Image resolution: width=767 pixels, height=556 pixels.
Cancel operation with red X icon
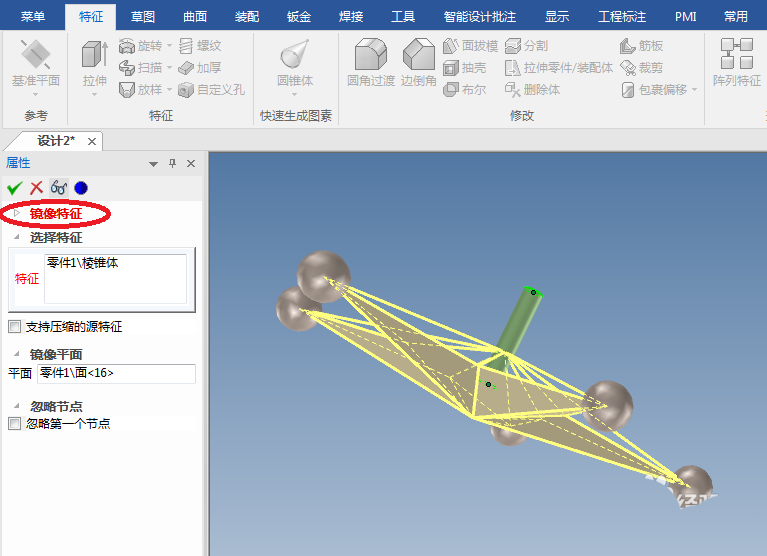(37, 188)
